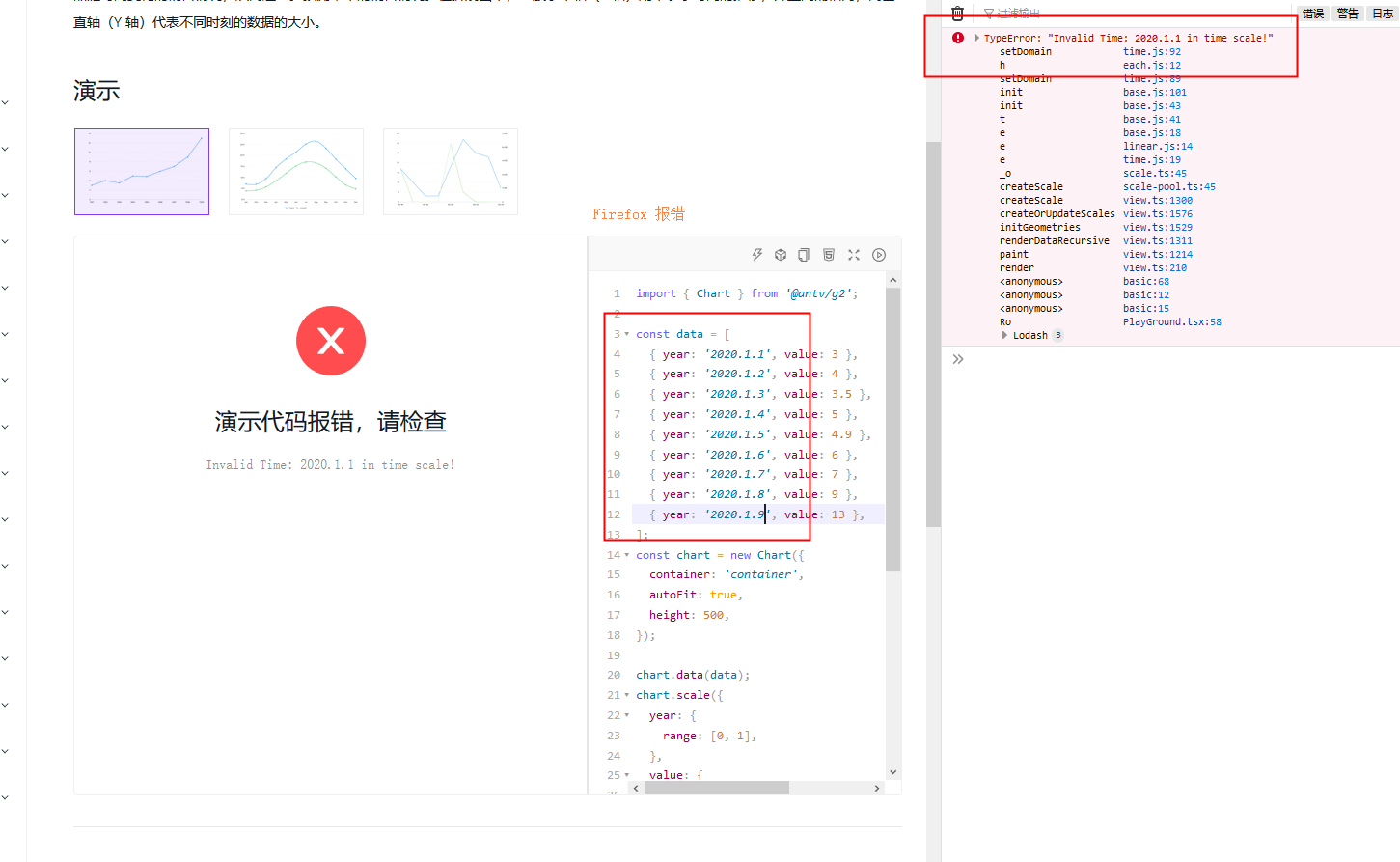Open the PlayGround.tsx:58 source link

(1172, 322)
